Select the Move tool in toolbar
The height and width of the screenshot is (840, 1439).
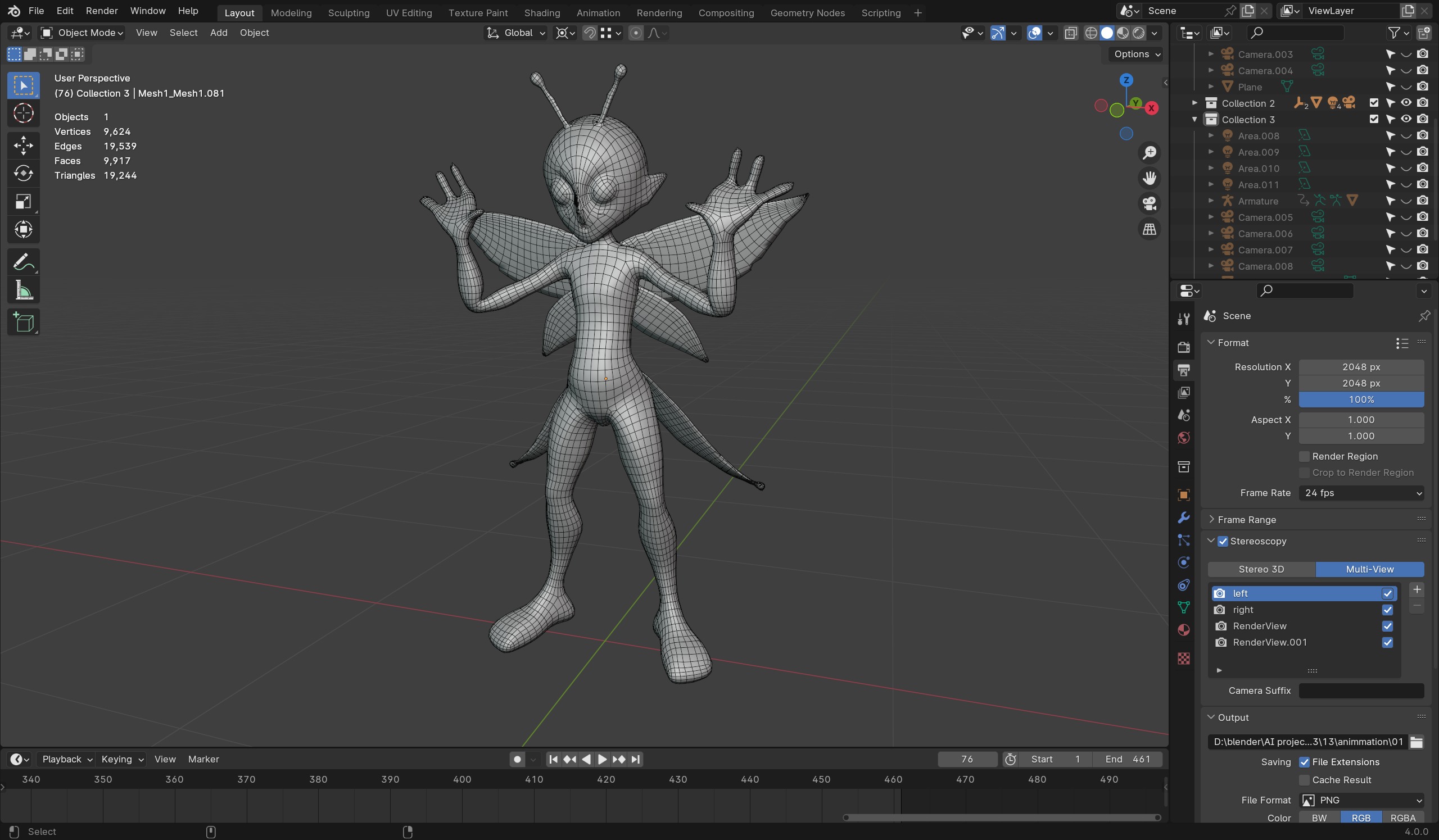point(24,145)
